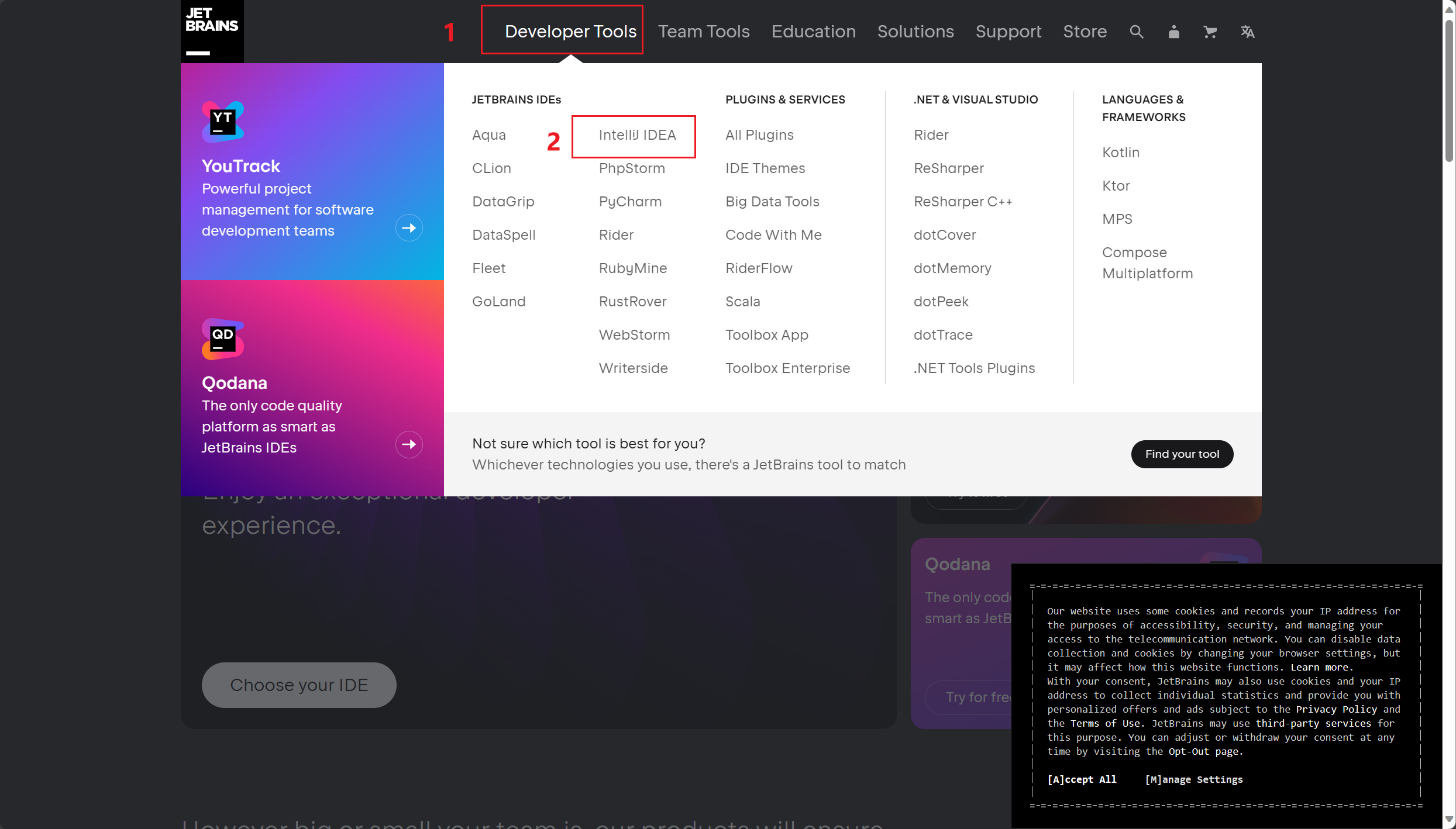Click the Qodana arrow circle button
The height and width of the screenshot is (829, 1456).
click(409, 445)
